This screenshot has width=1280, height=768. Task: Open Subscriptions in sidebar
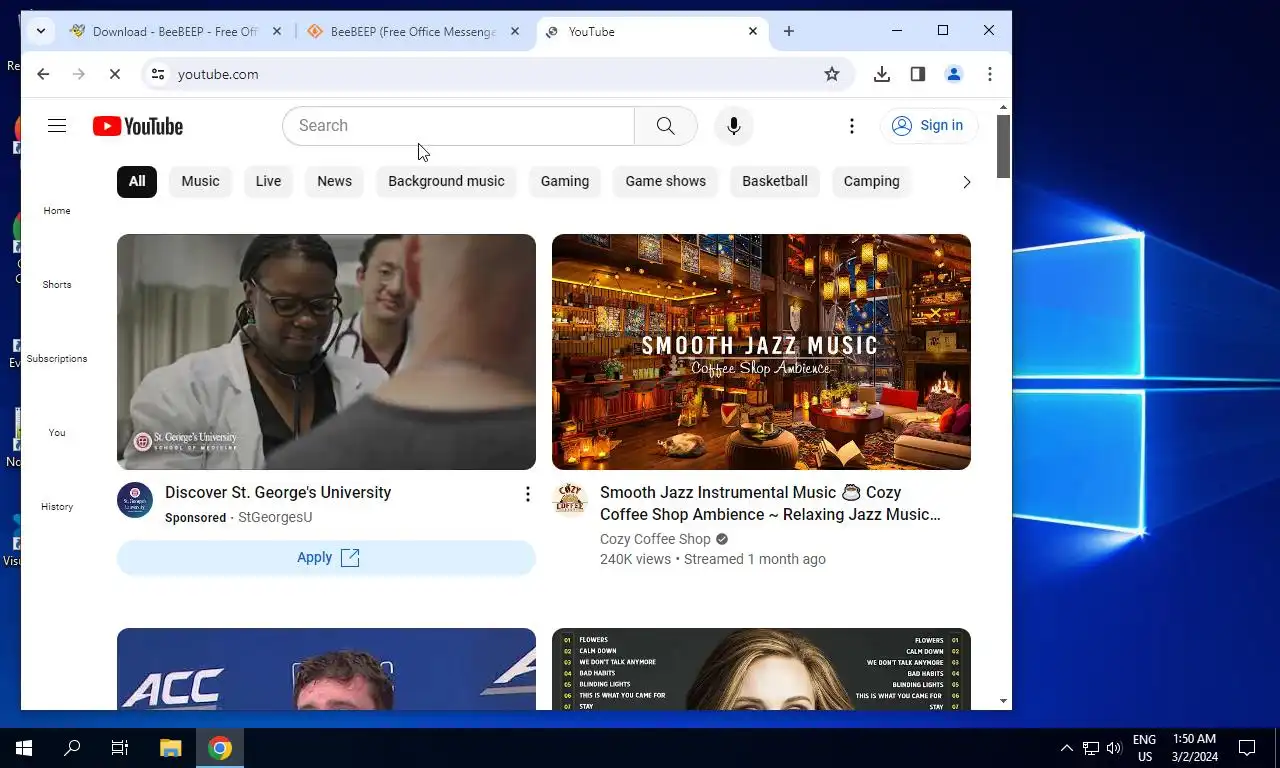click(57, 359)
